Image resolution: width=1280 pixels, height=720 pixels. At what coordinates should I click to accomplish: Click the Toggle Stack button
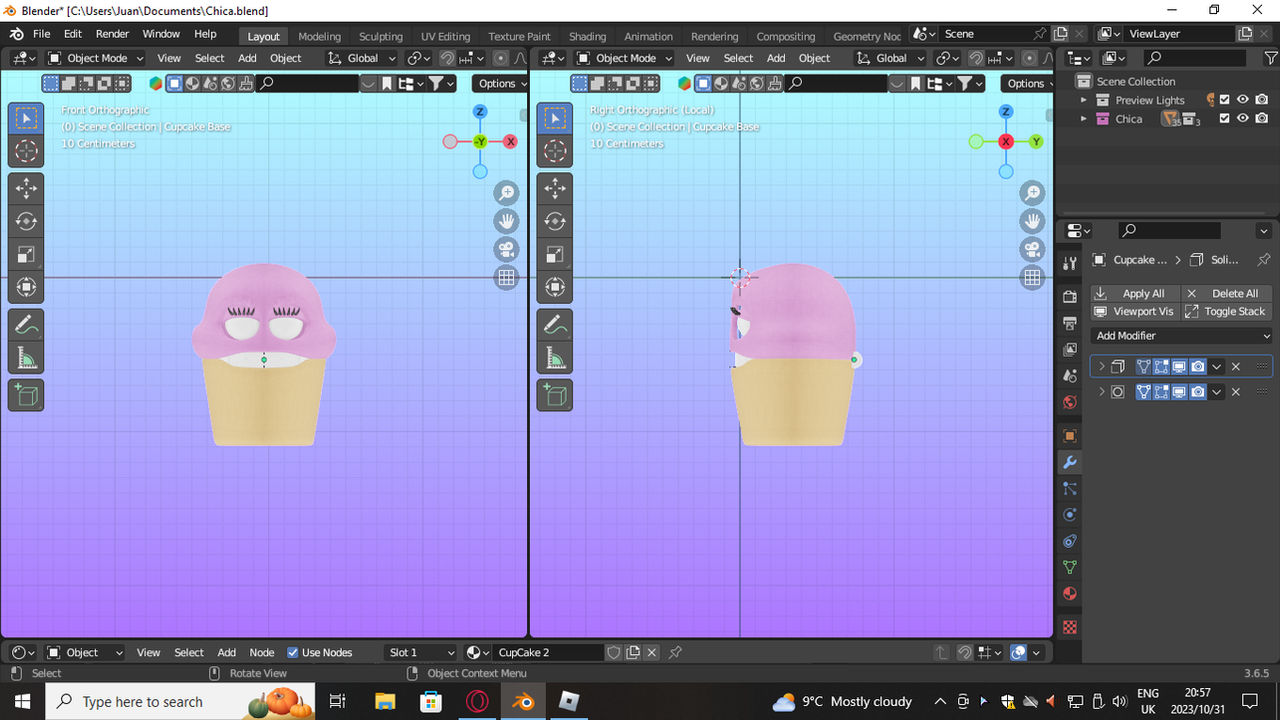pyautogui.click(x=1227, y=311)
